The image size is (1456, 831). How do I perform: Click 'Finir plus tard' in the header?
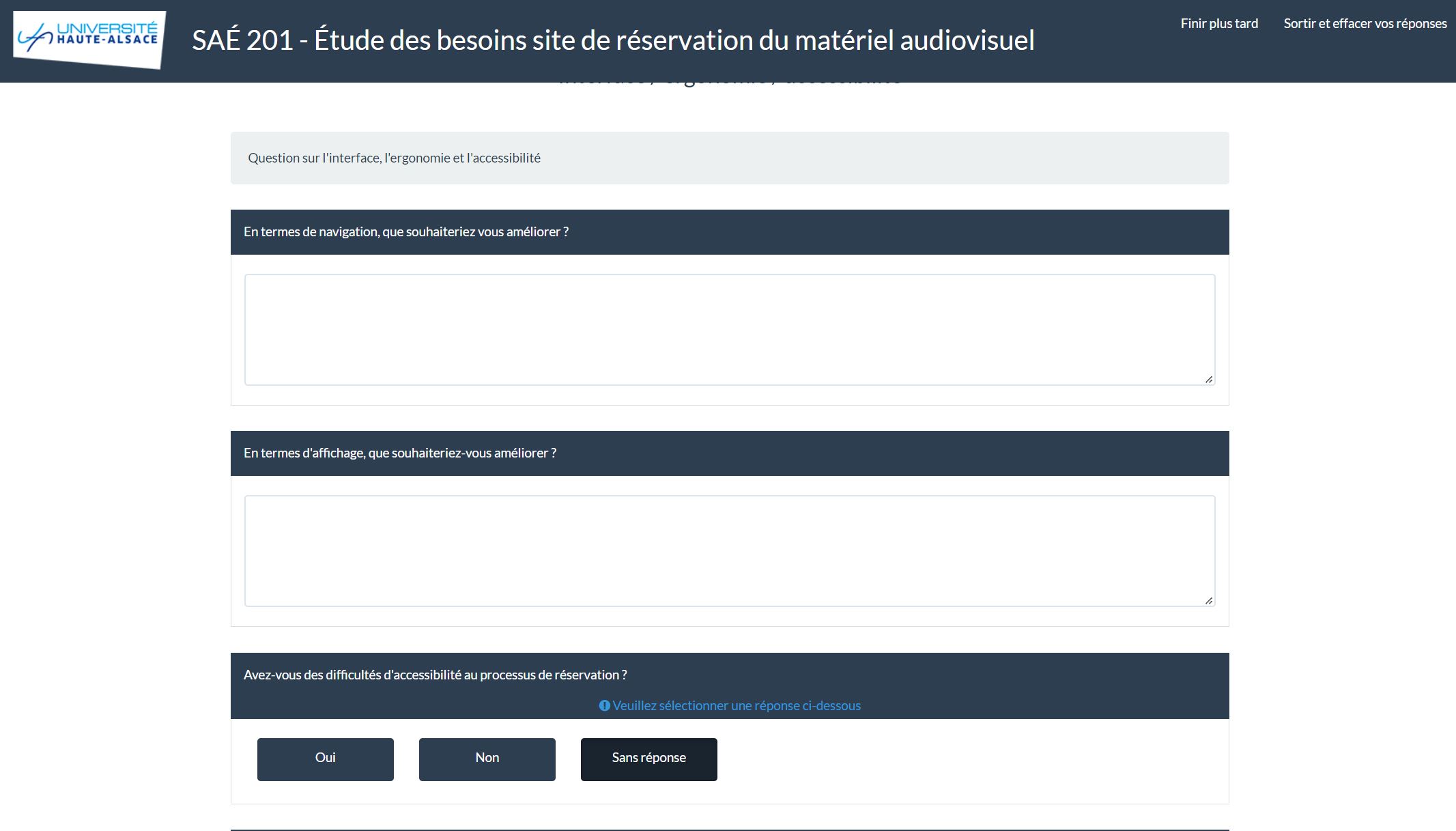pyautogui.click(x=1219, y=23)
